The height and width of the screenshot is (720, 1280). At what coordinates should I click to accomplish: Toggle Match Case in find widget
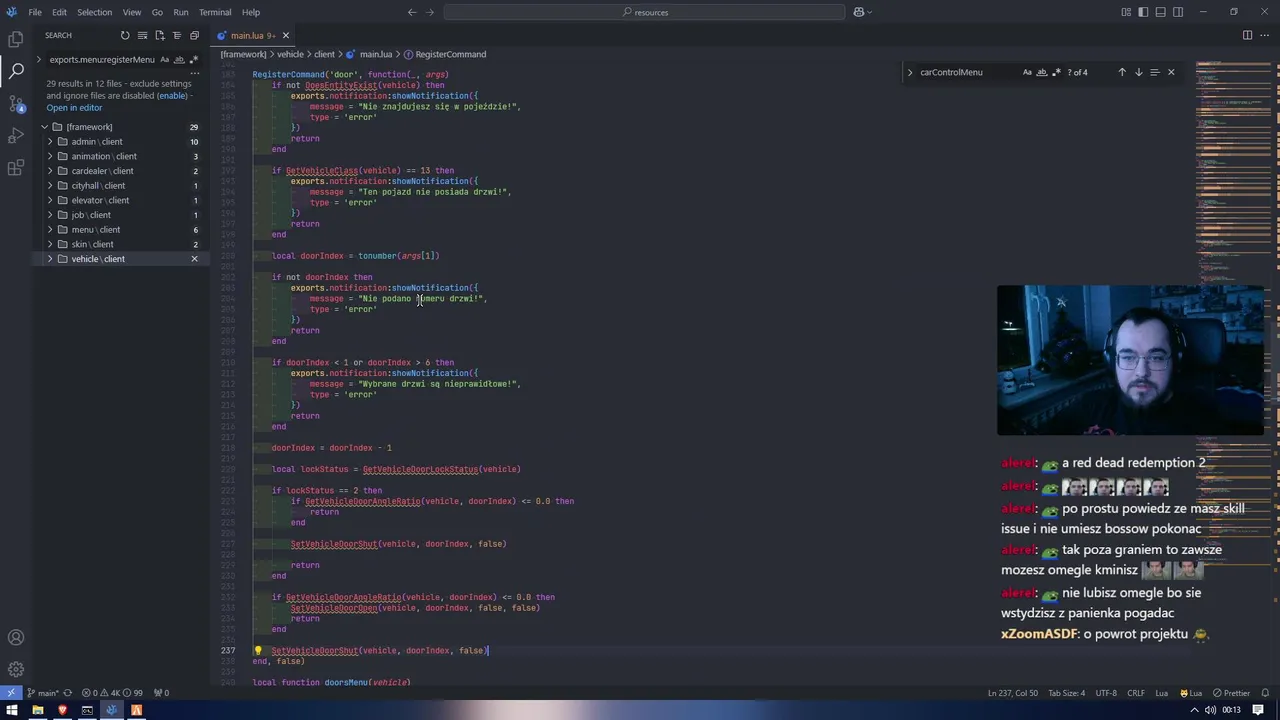point(1027,72)
